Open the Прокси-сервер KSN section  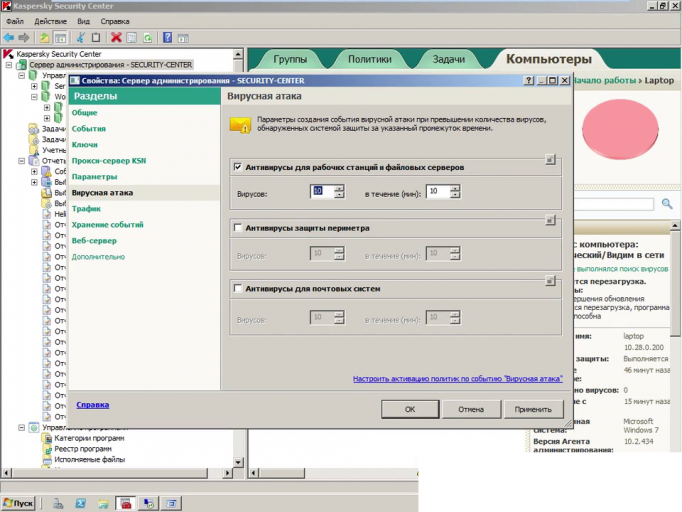pyautogui.click(x=109, y=161)
